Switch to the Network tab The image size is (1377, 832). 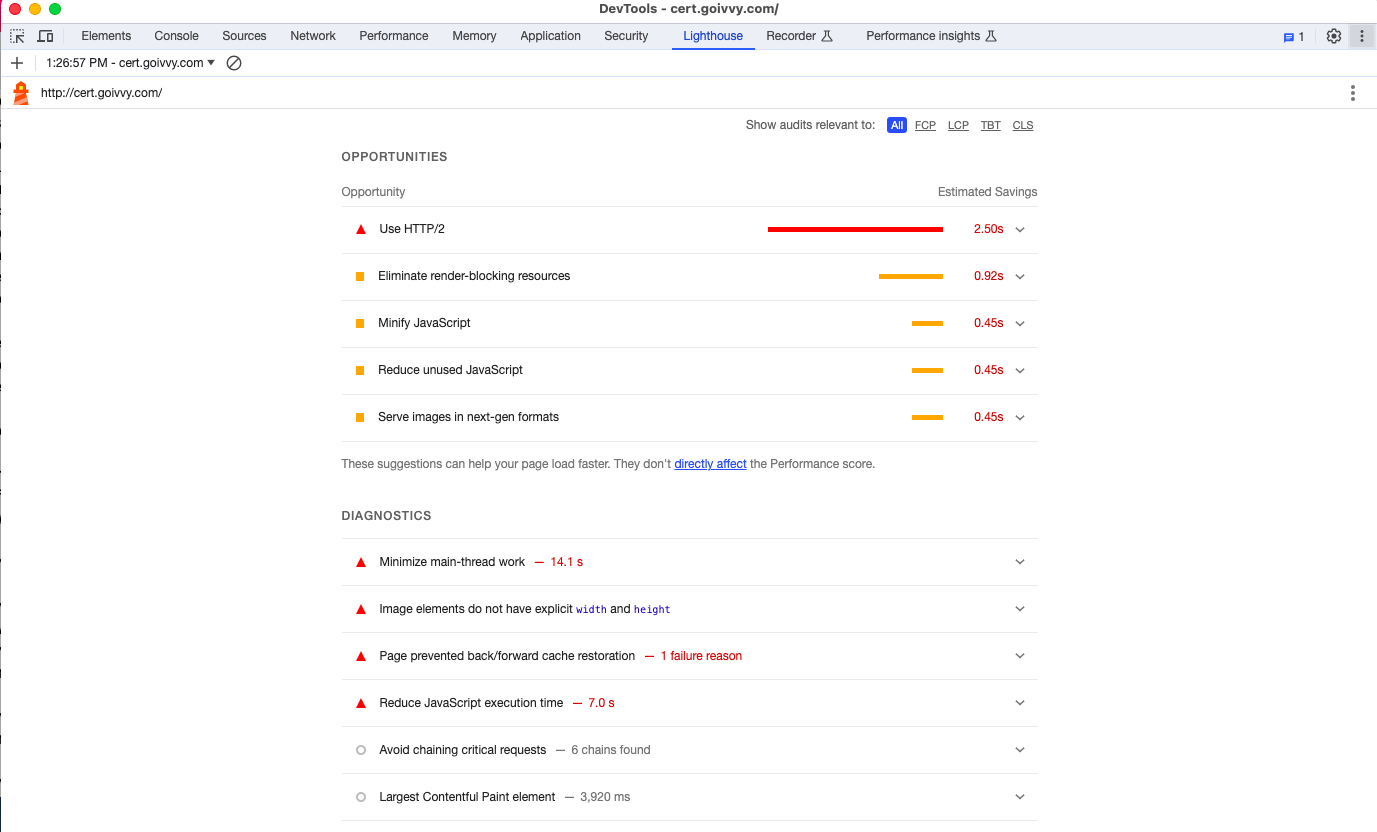(x=313, y=36)
